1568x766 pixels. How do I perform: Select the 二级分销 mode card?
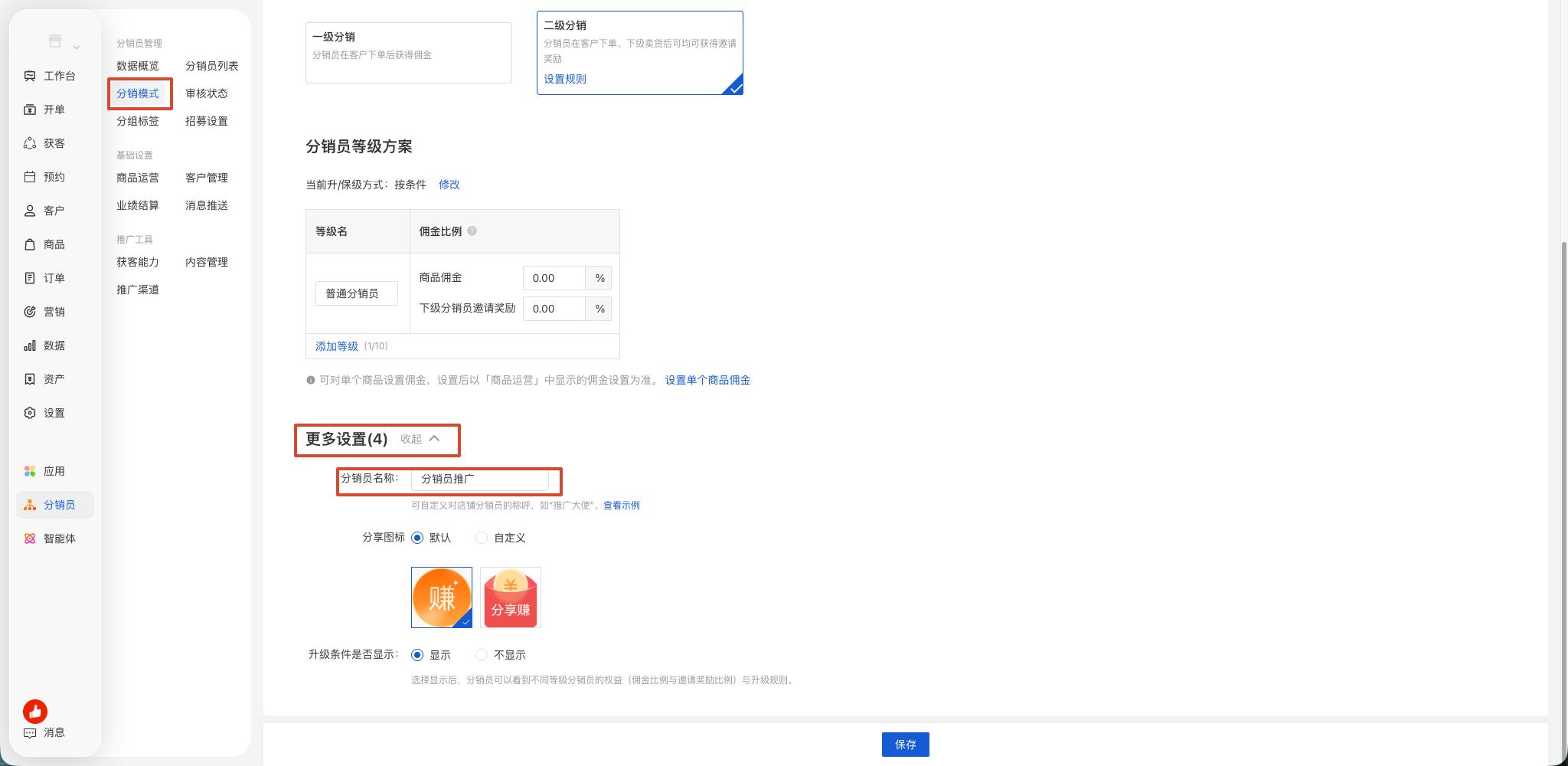(640, 53)
